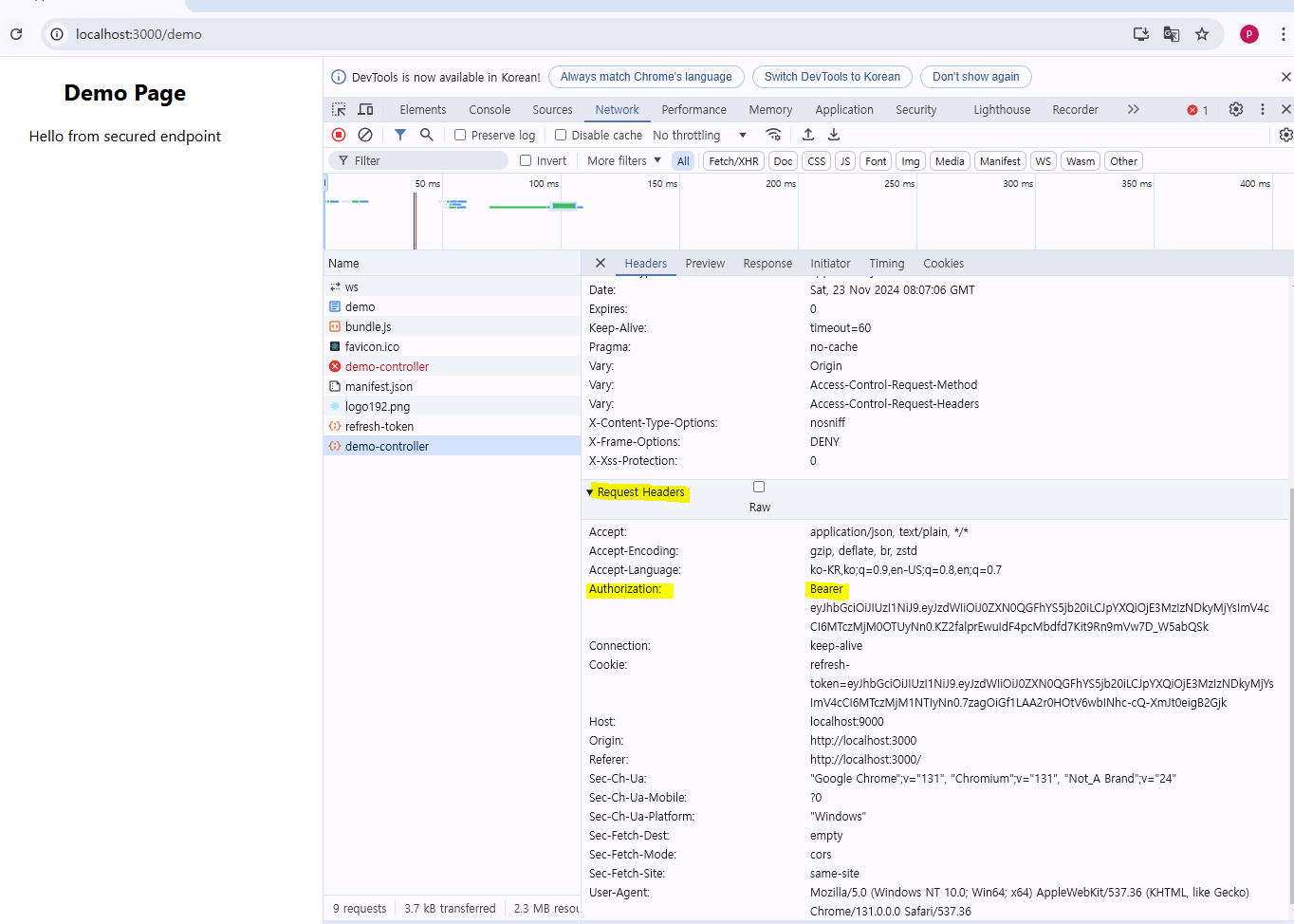Open the Chrome profile avatar
The image size is (1294, 924).
click(x=1249, y=34)
